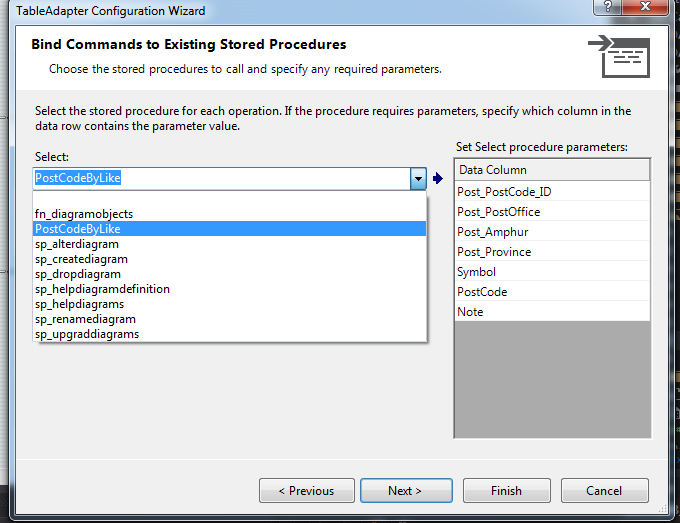Pick sp_alterdiagram stored procedure

(77, 244)
